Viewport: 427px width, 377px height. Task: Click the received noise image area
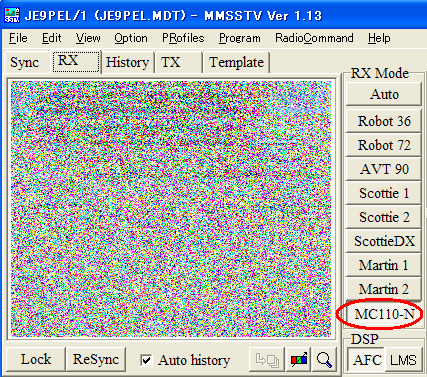[171, 209]
